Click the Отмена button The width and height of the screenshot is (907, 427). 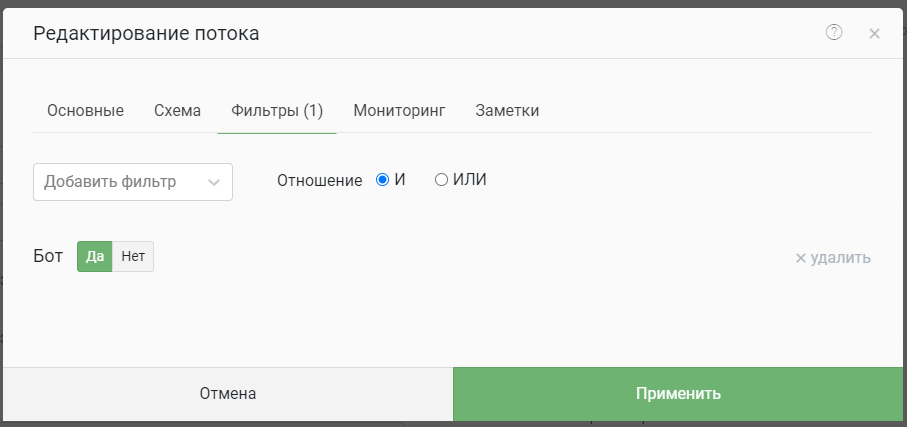pos(228,394)
